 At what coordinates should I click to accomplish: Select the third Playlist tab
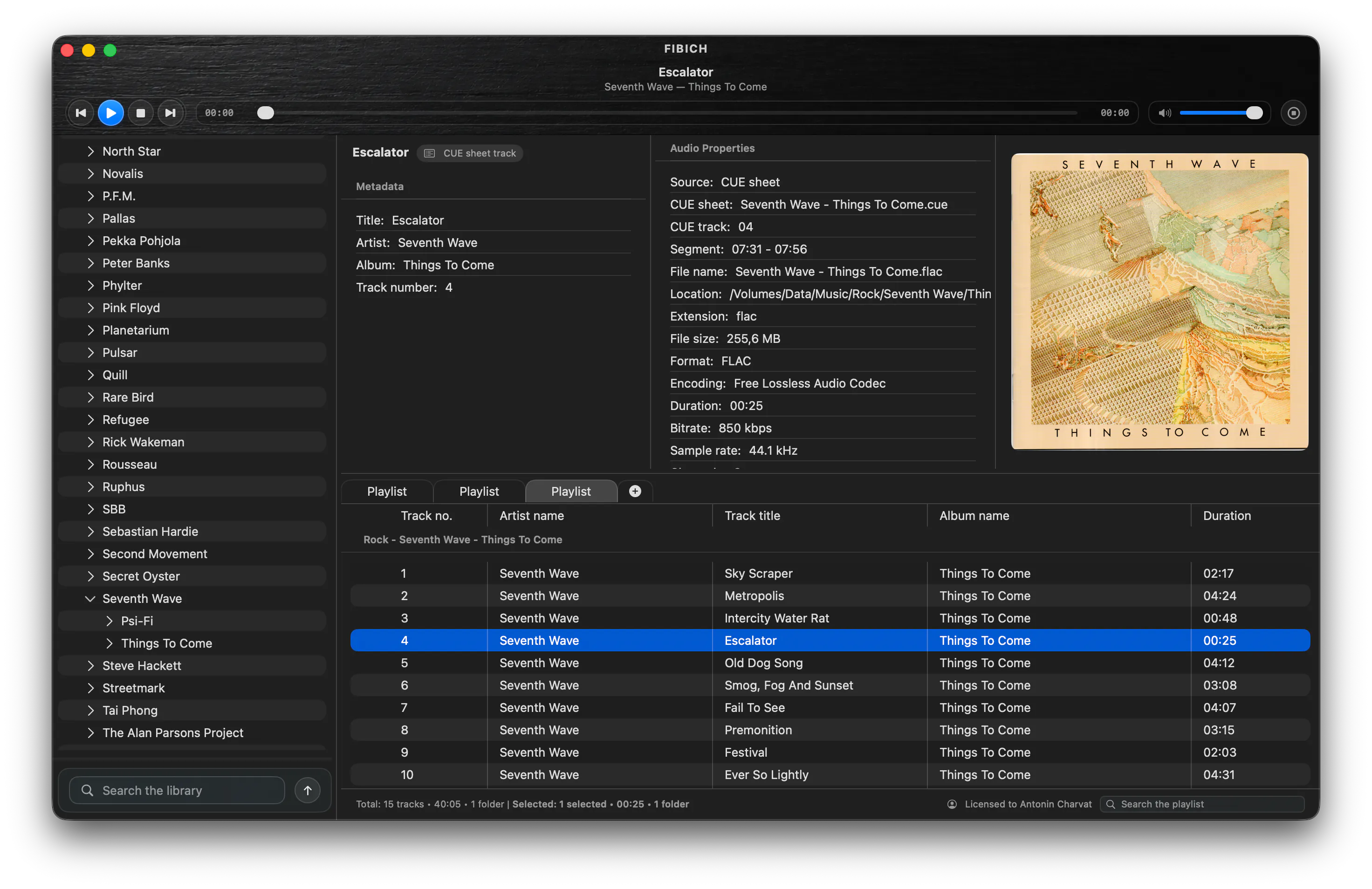tap(571, 491)
